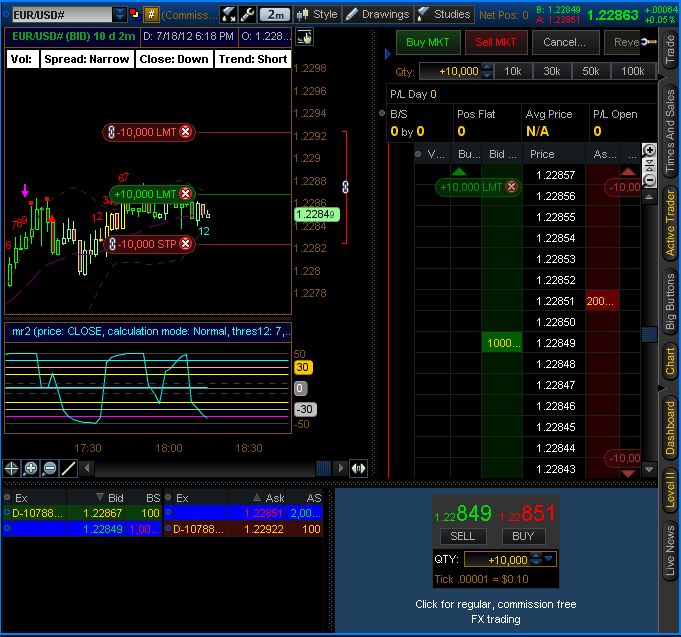The height and width of the screenshot is (637, 681).
Task: Open the Studies menu
Action: 444,15
